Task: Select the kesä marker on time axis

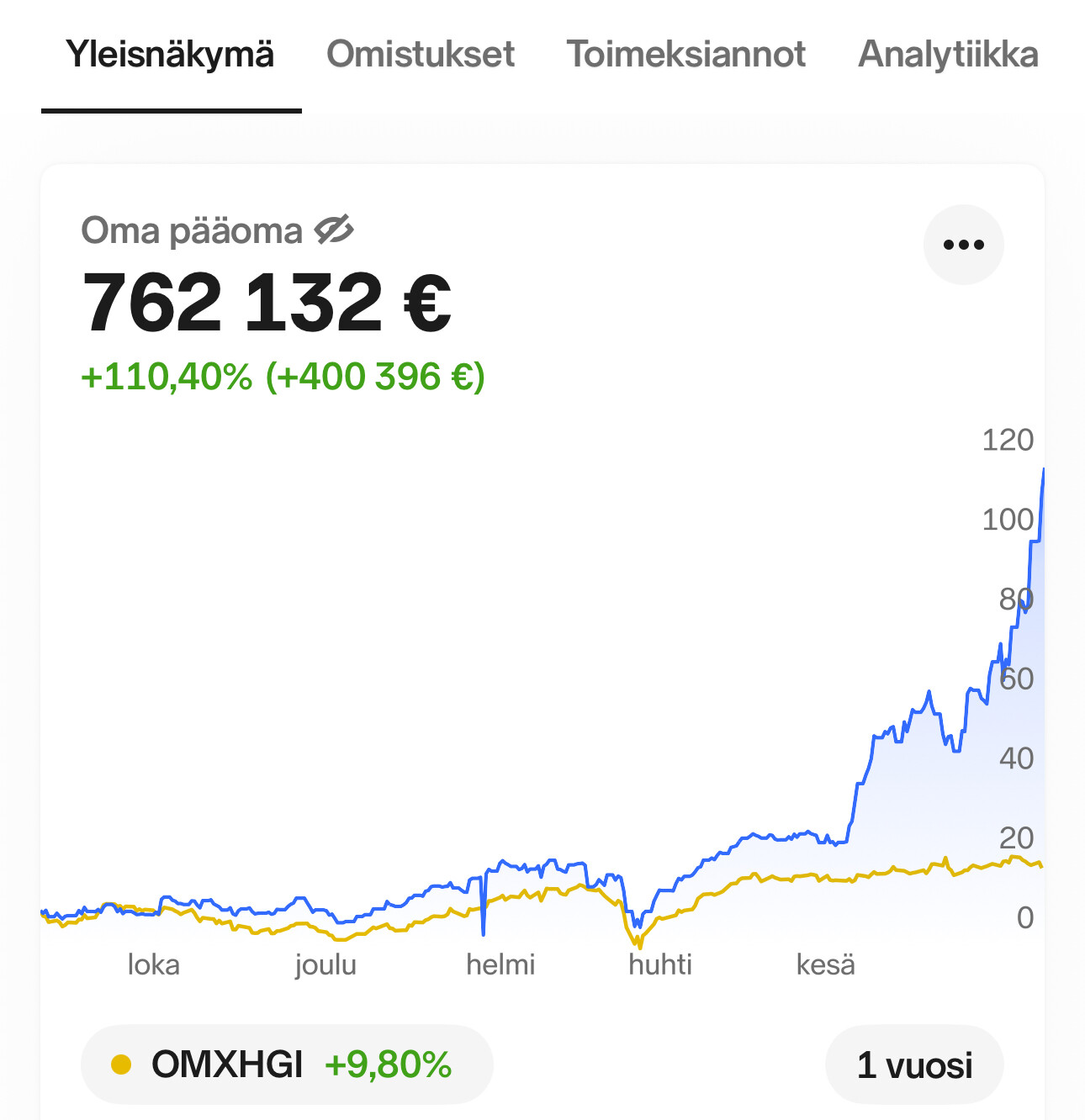Action: 825,964
